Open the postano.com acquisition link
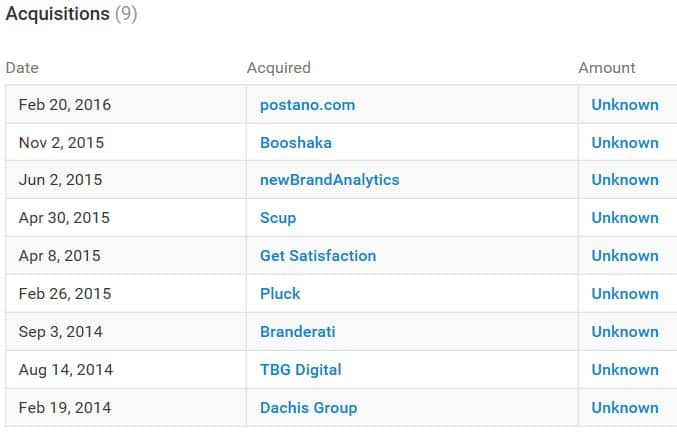The width and height of the screenshot is (677, 433). coord(307,105)
